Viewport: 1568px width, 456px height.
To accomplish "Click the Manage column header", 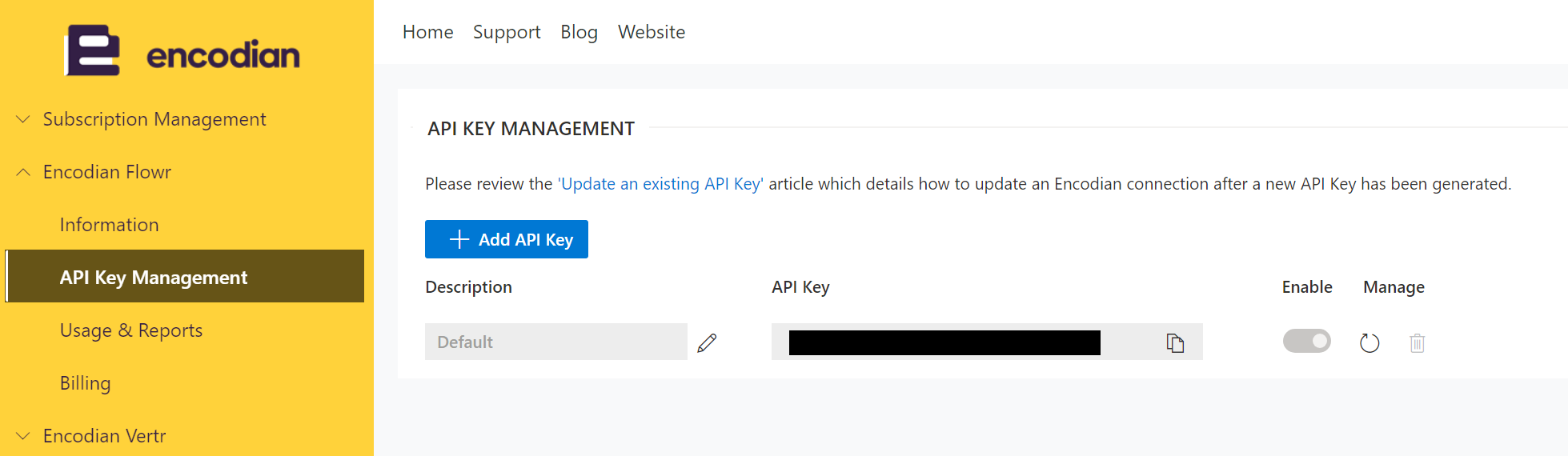I will click(x=1394, y=287).
